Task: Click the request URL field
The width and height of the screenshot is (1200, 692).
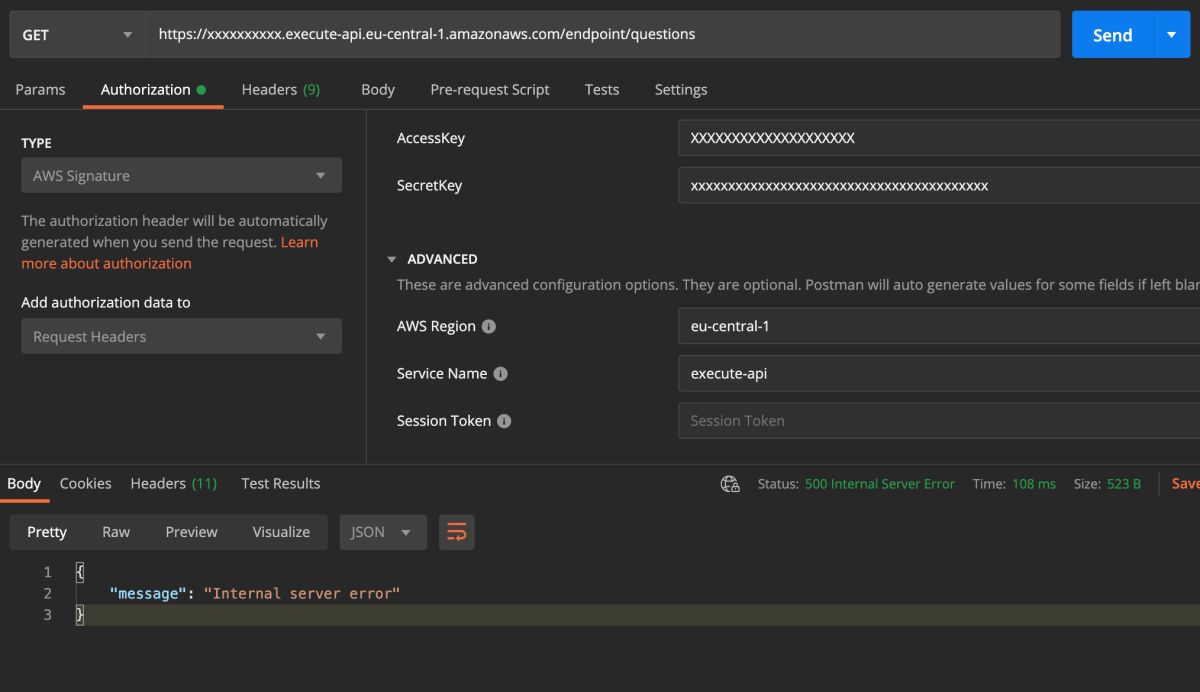Action: (603, 35)
